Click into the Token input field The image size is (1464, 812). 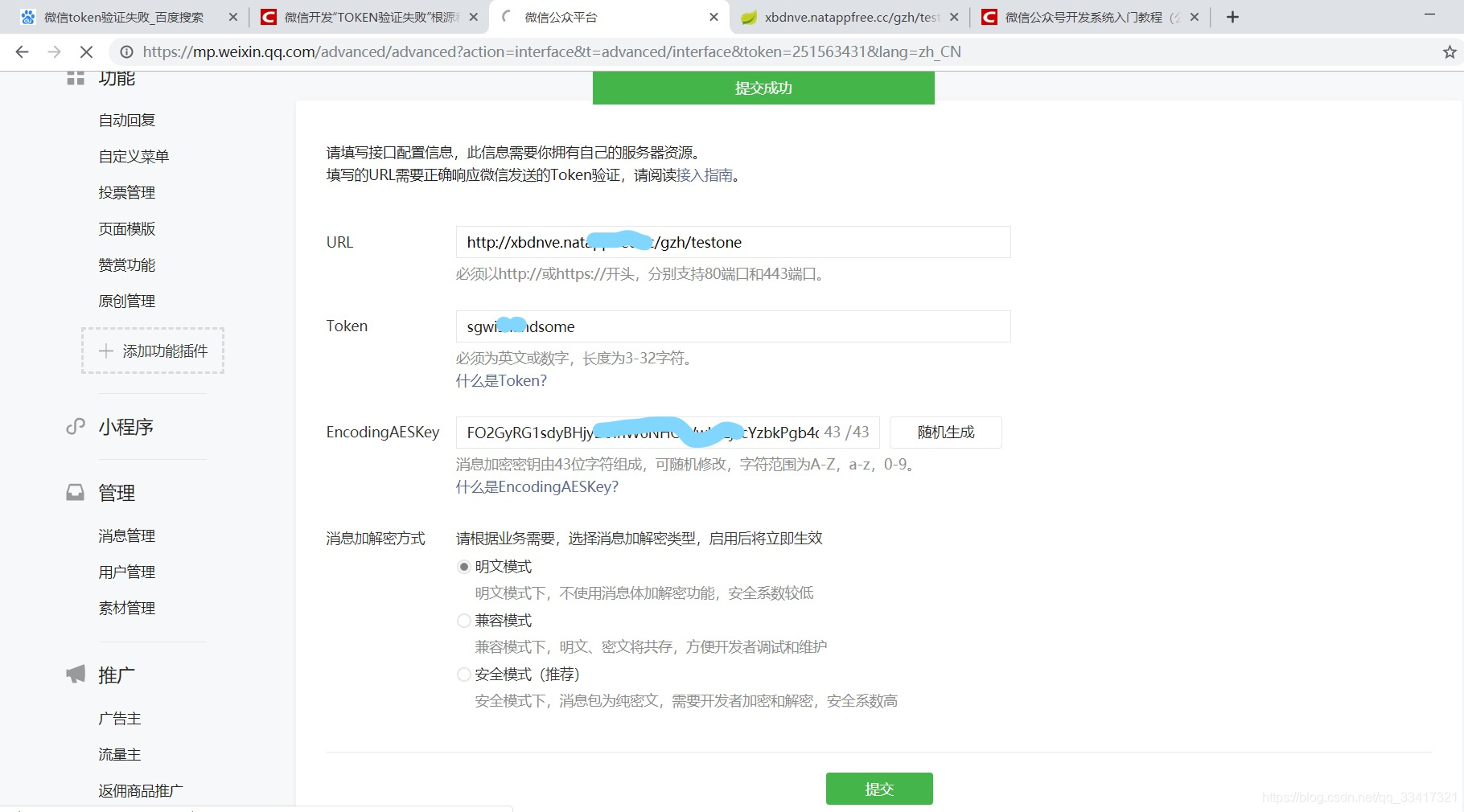733,326
